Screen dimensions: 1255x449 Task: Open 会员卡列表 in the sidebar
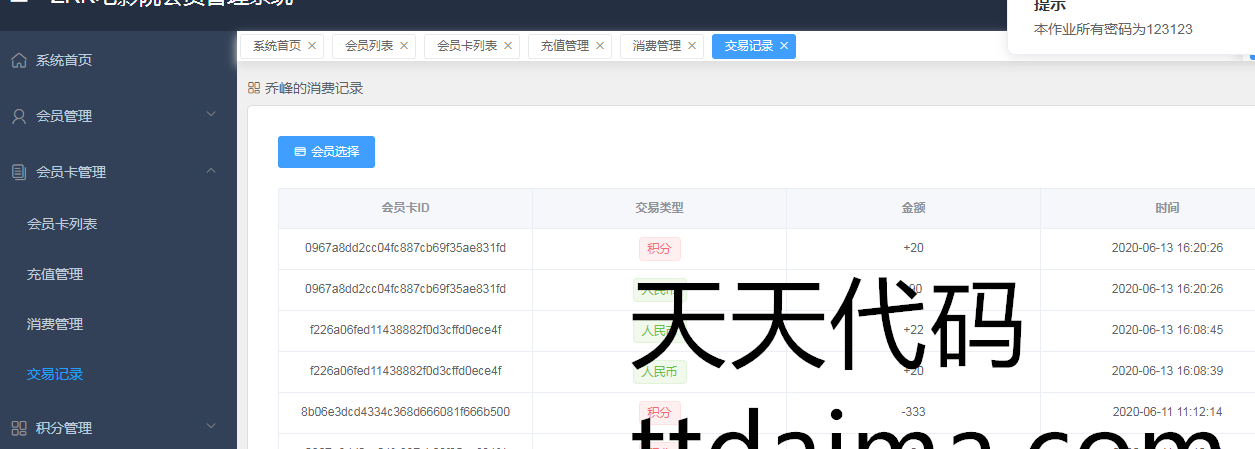coord(62,224)
